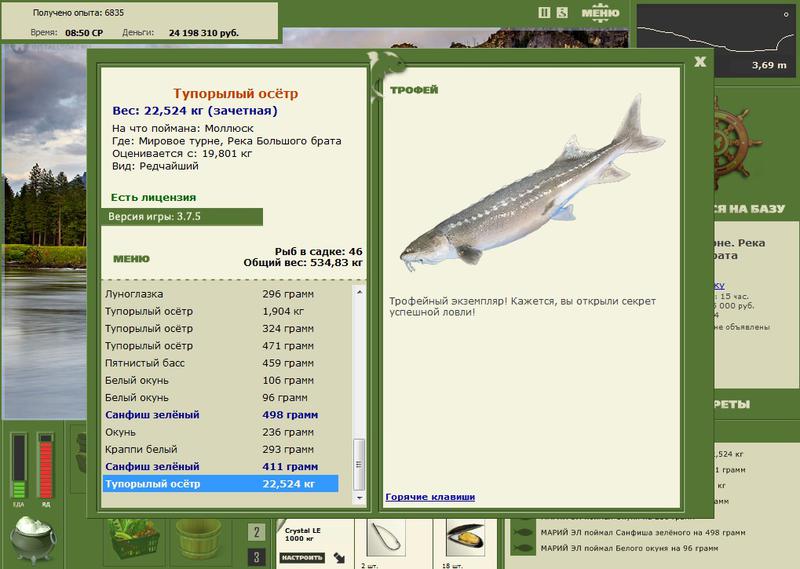Click Общий вес: 534,83 кг text
Screen dimensions: 800x569
point(303,263)
